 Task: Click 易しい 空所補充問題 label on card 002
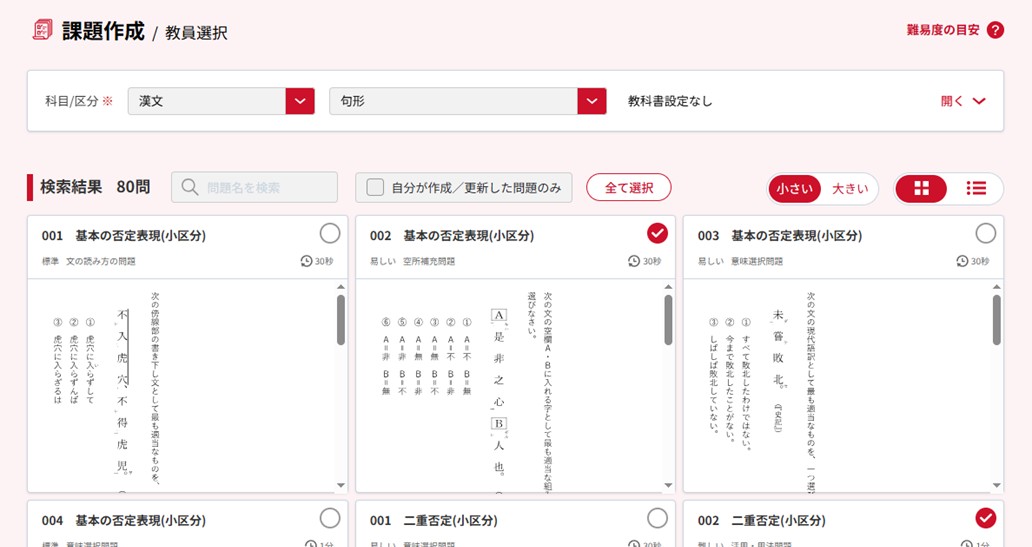(413, 261)
